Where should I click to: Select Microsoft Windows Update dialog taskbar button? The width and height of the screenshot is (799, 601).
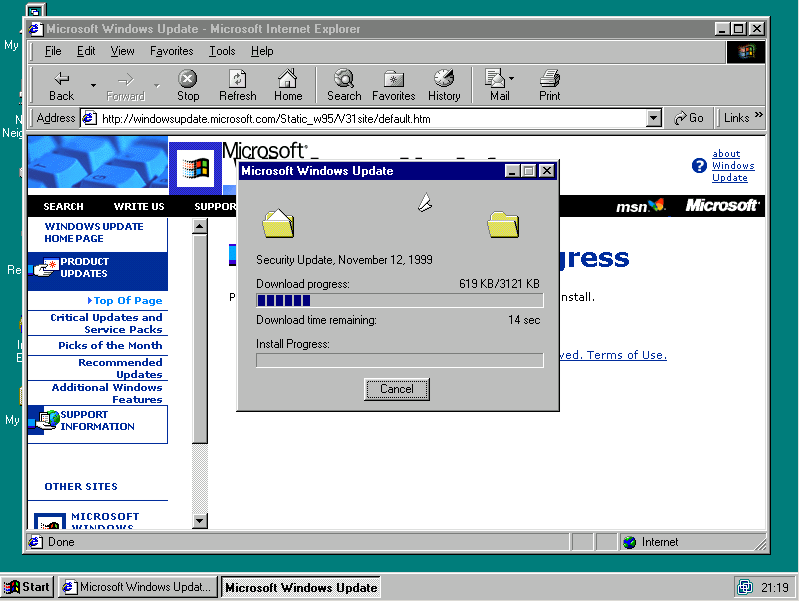pyautogui.click(x=301, y=587)
